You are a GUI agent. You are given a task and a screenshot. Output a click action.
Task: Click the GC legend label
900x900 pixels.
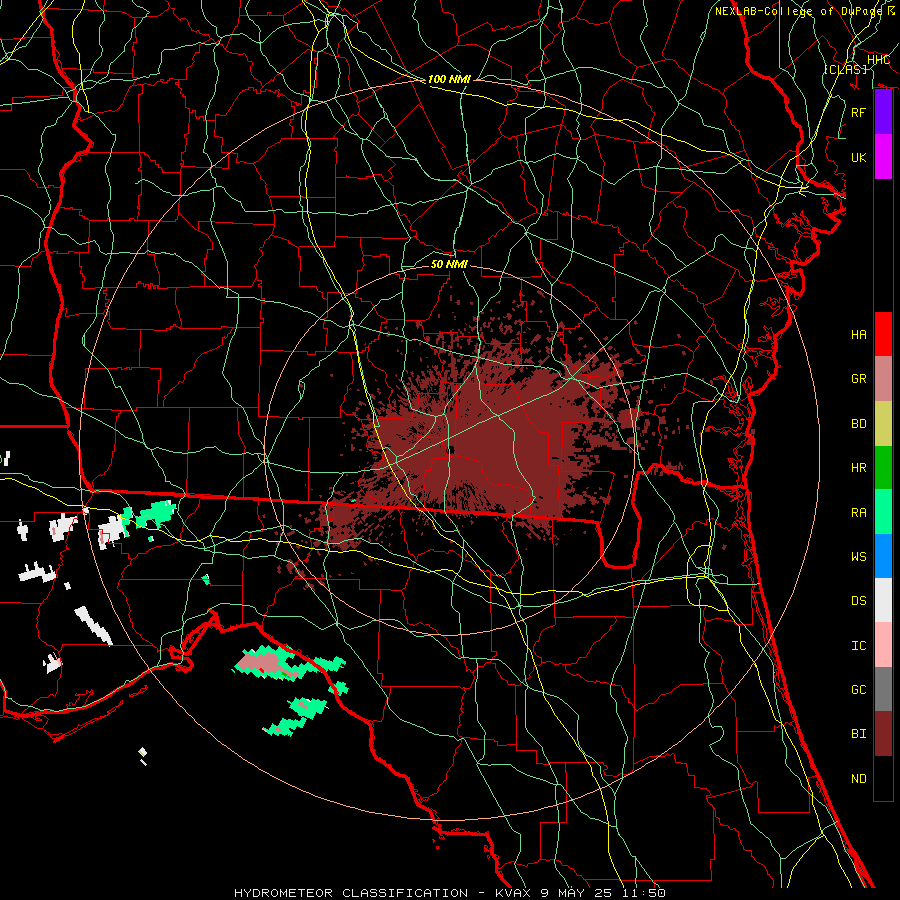[858, 690]
